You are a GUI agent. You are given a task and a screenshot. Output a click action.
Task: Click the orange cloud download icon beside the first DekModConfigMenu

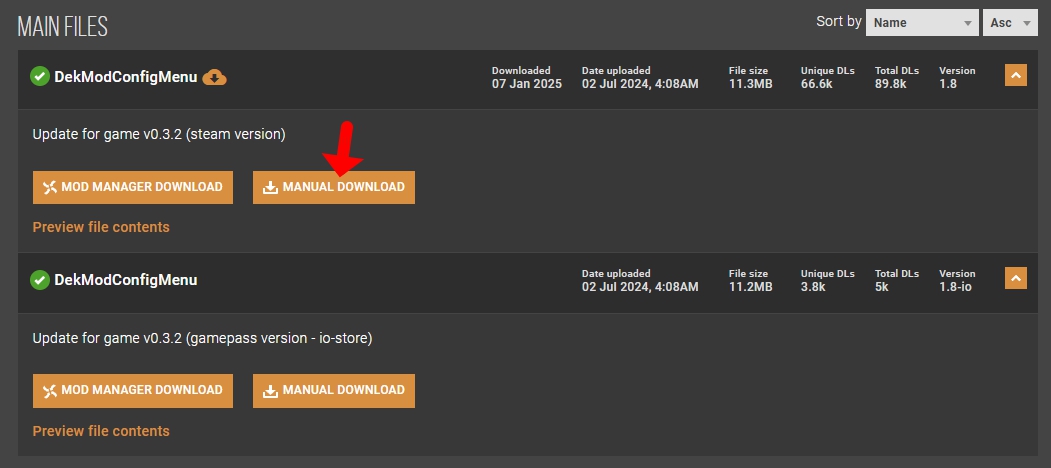click(214, 77)
